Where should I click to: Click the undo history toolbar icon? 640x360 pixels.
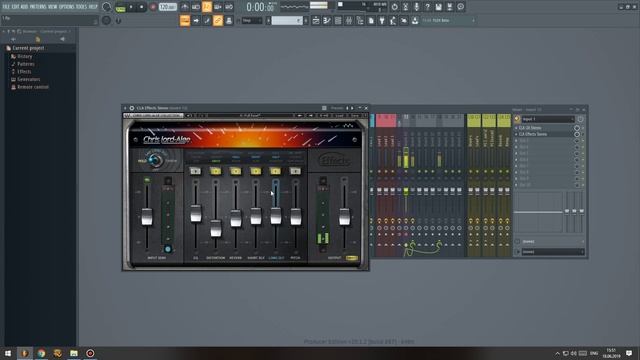pyautogui.click(x=394, y=7)
